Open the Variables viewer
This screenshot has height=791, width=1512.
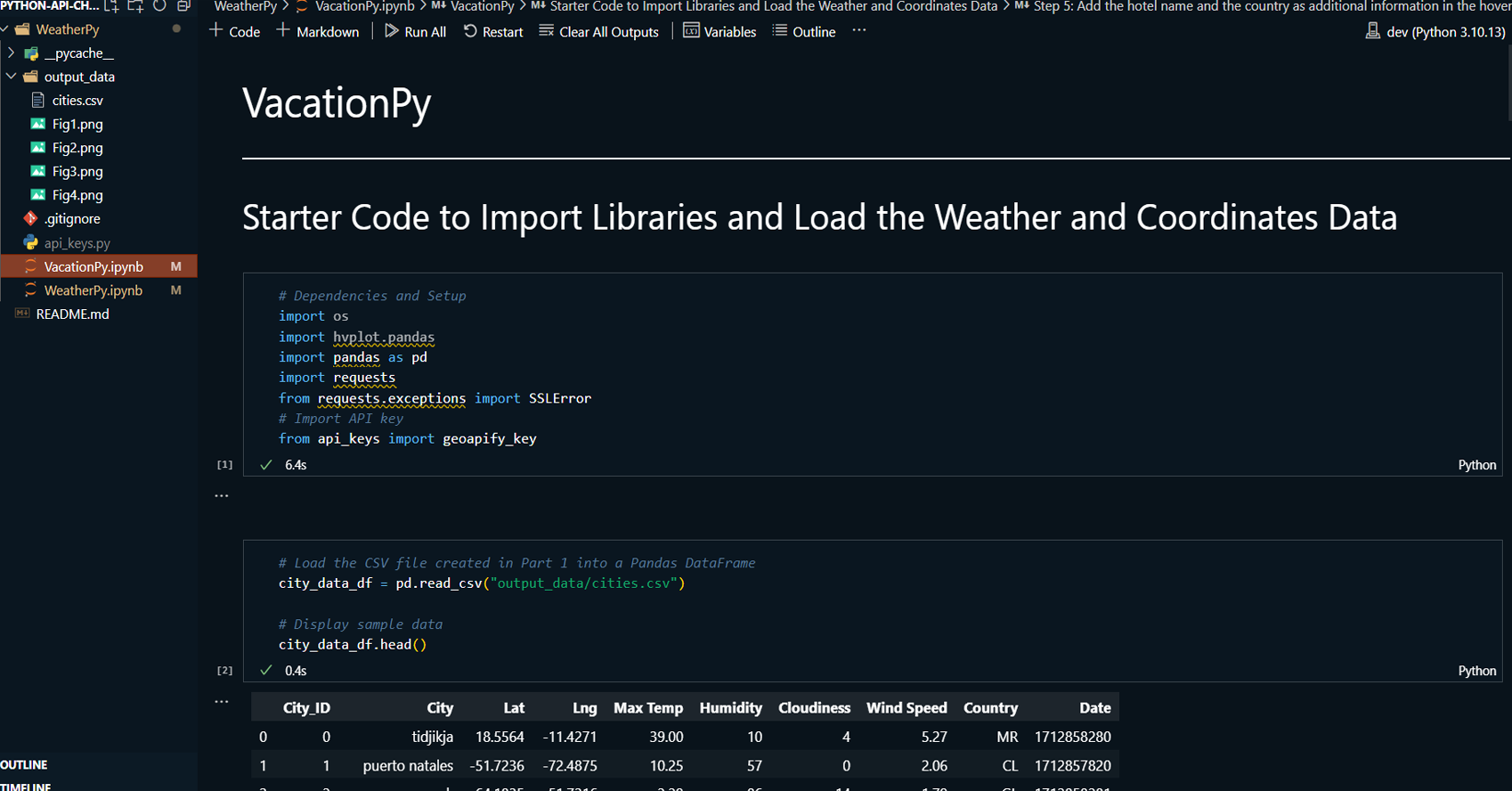point(719,31)
